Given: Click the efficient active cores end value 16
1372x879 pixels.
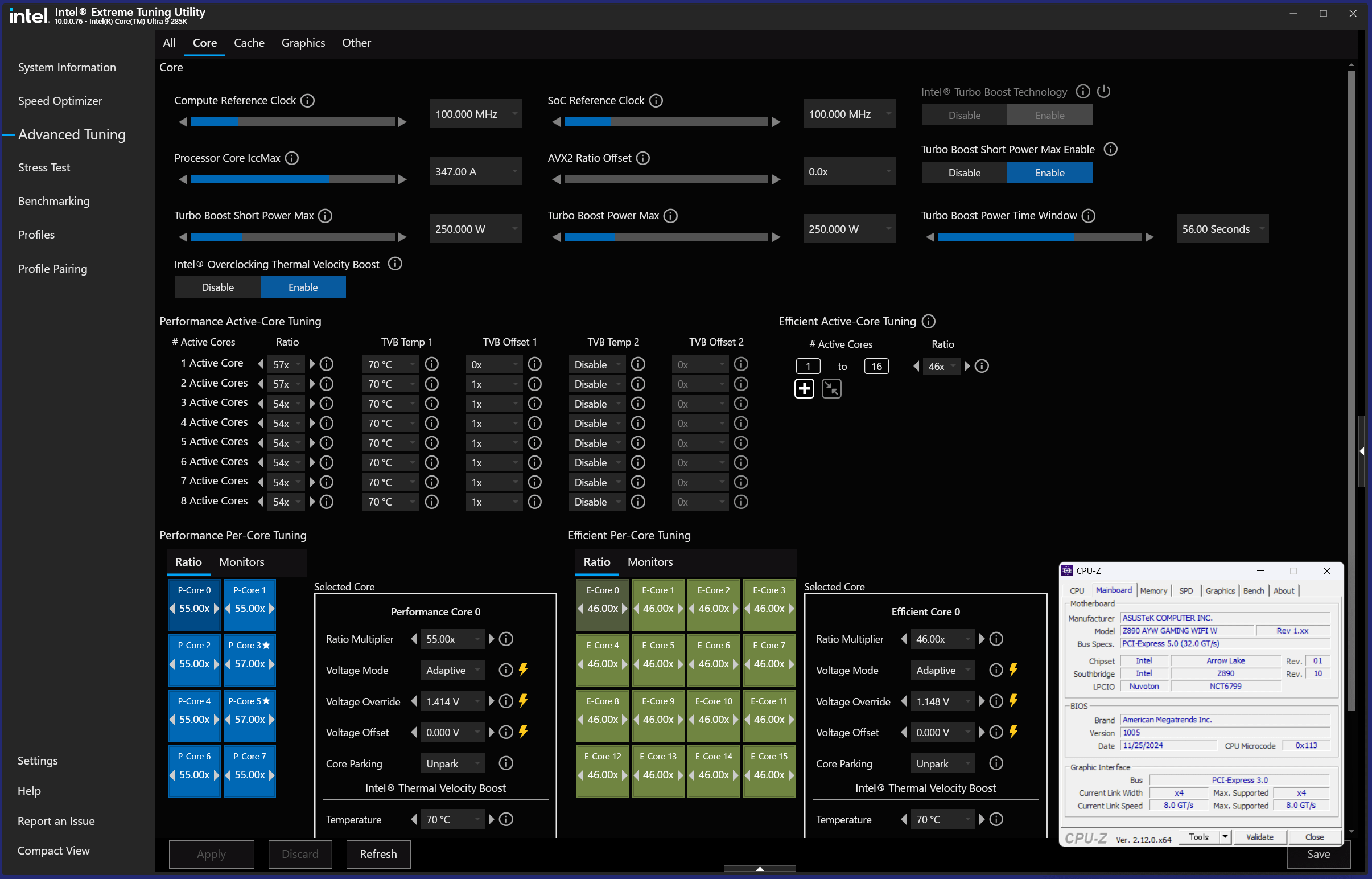Looking at the screenshot, I should click(x=877, y=367).
